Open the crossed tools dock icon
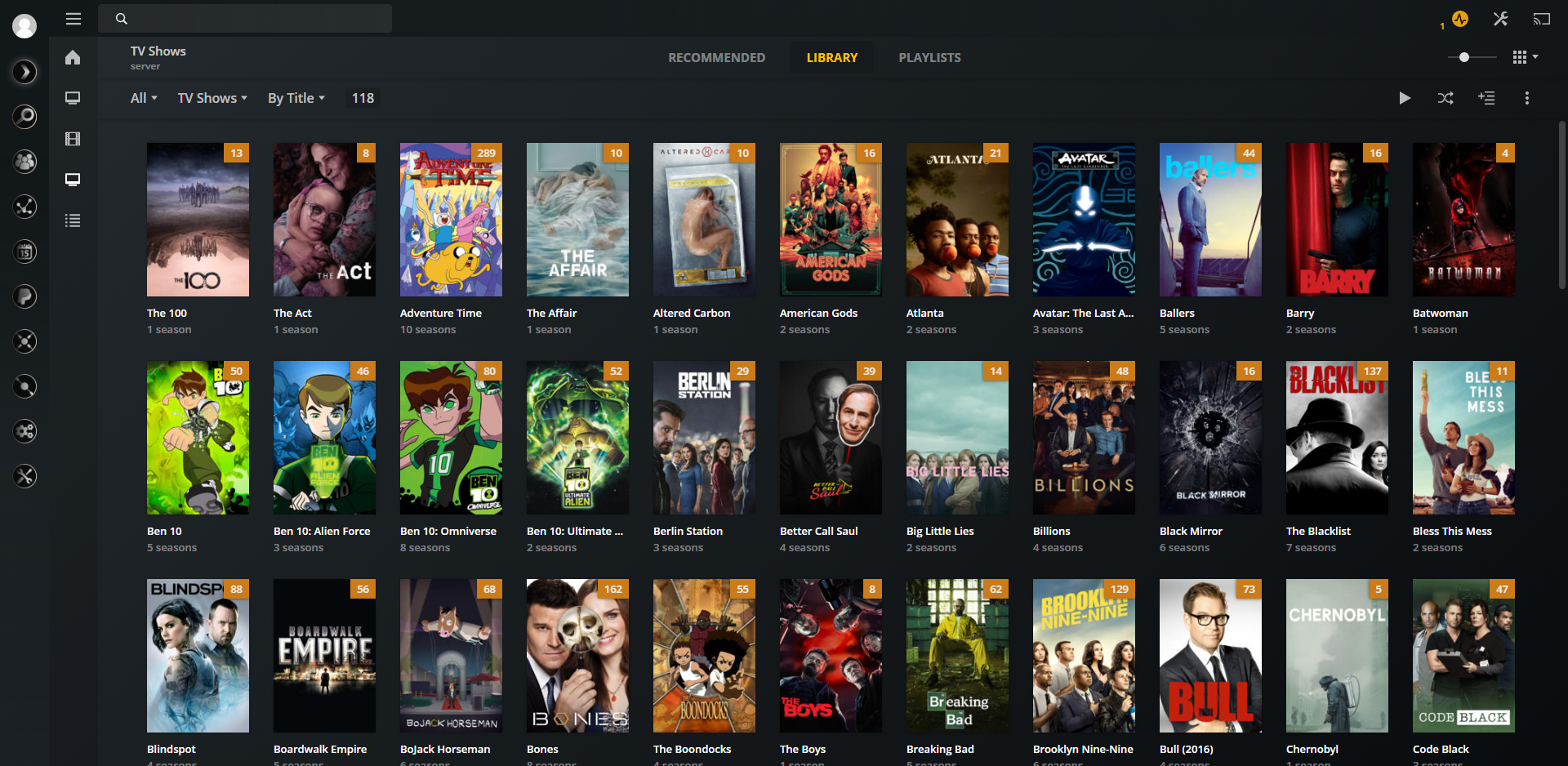The height and width of the screenshot is (766, 1568). 24,476
